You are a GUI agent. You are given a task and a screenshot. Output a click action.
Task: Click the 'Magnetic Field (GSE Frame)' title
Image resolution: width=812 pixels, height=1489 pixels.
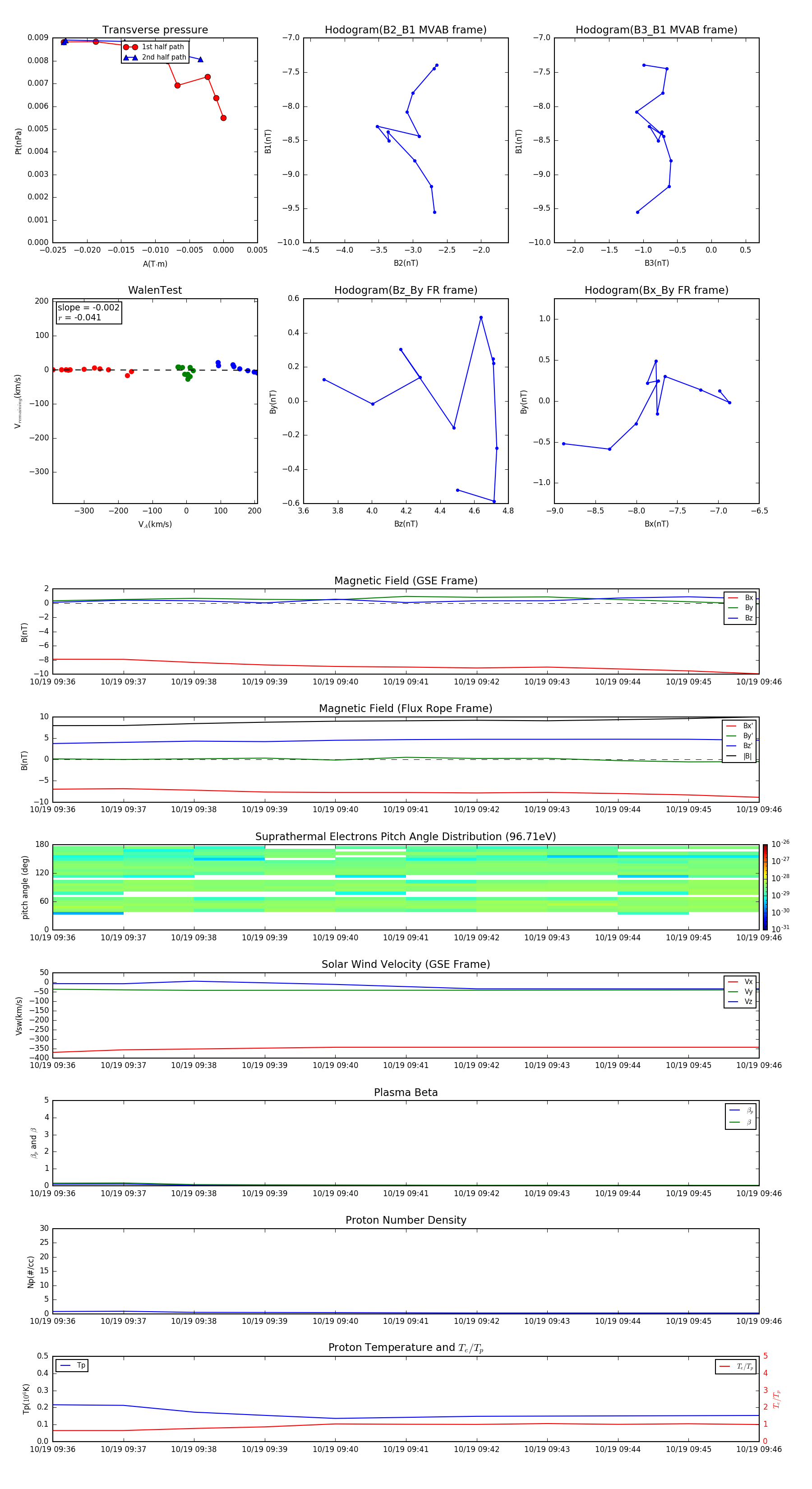point(406,581)
